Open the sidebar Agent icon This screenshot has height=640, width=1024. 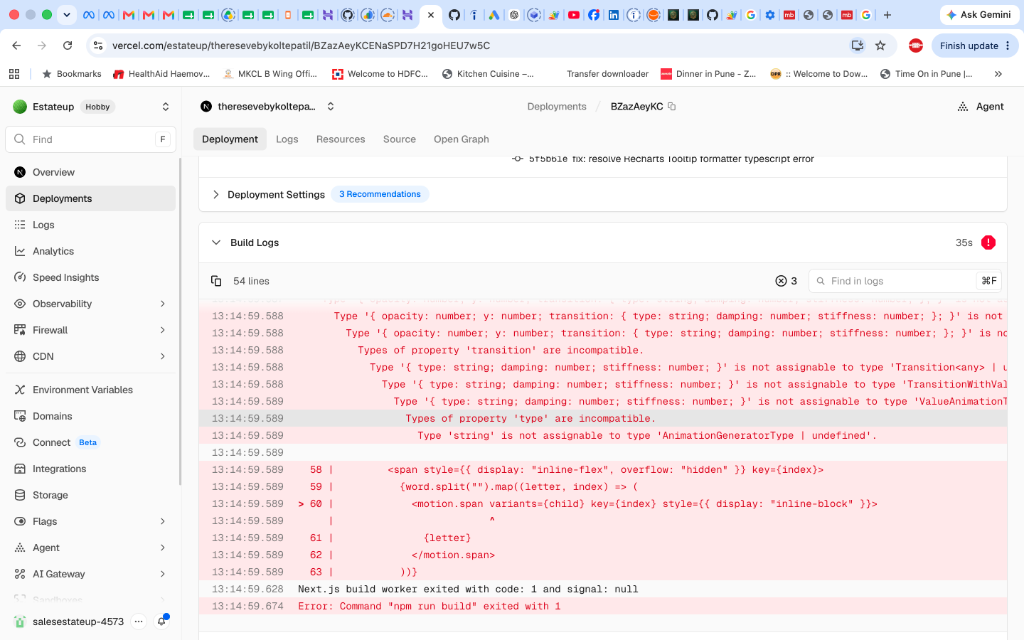pyautogui.click(x=20, y=548)
